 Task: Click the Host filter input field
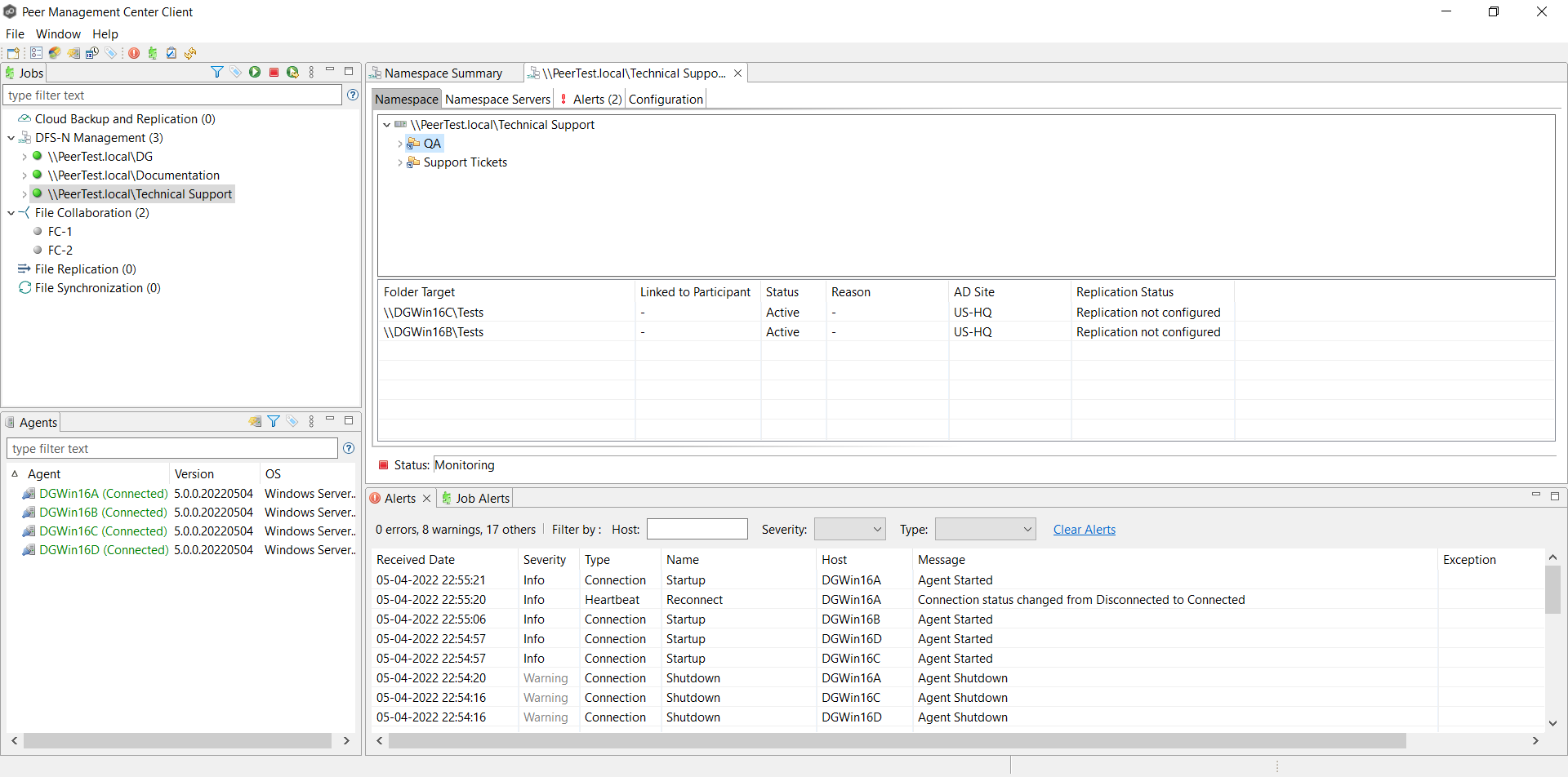697,529
